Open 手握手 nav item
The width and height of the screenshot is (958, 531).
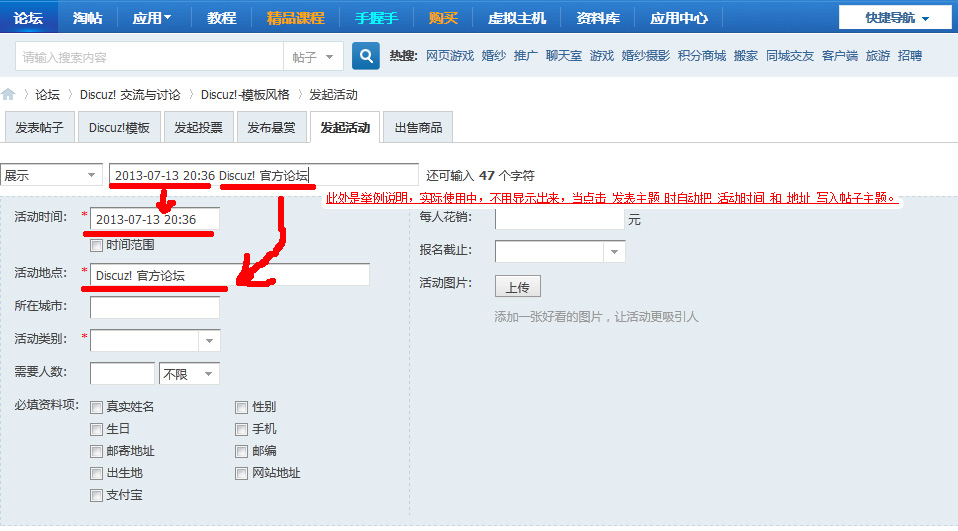point(376,18)
